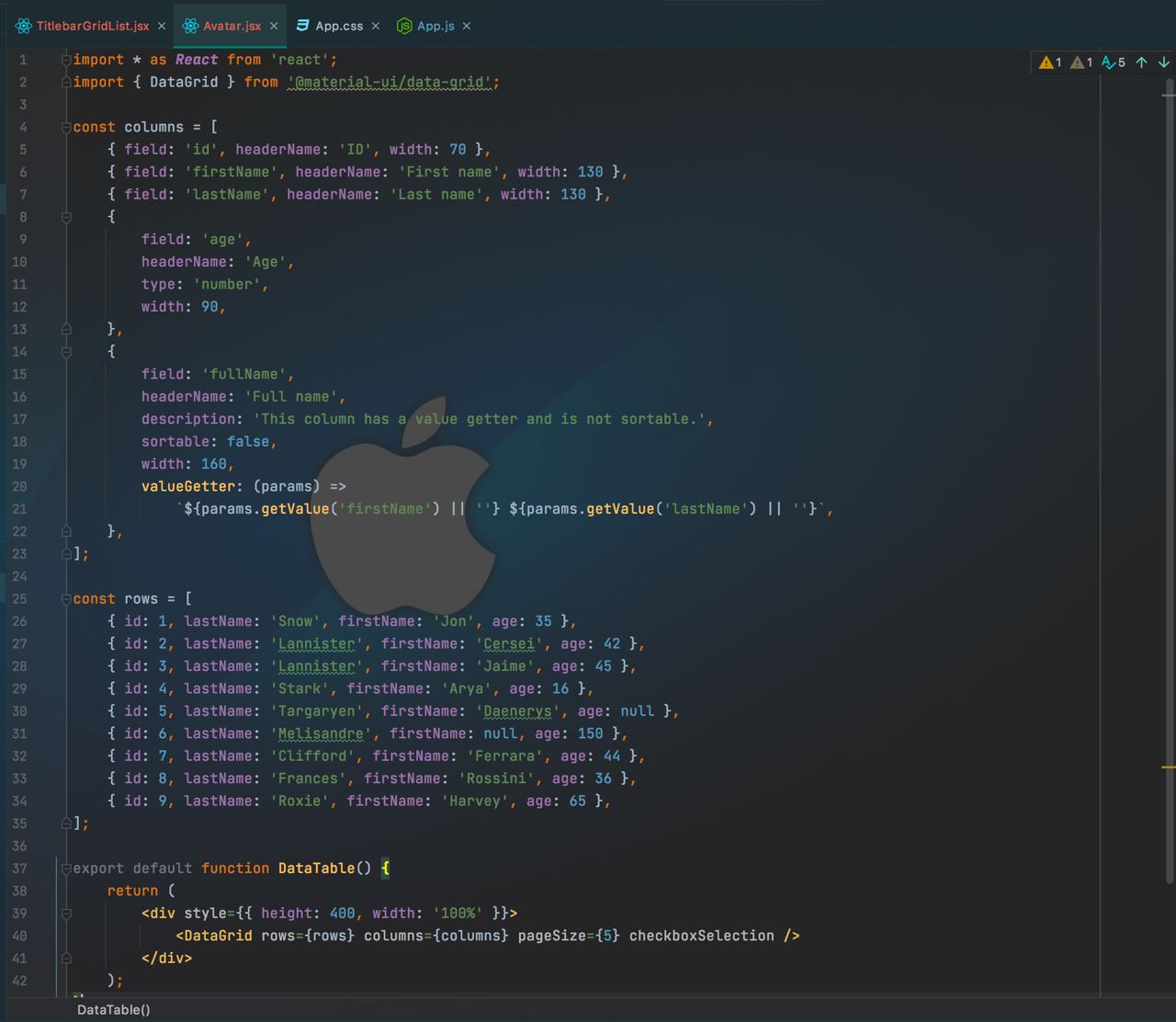Click the React file icon on Avatar.jsx tab
Image resolution: width=1176 pixels, height=1022 pixels.
(x=190, y=26)
